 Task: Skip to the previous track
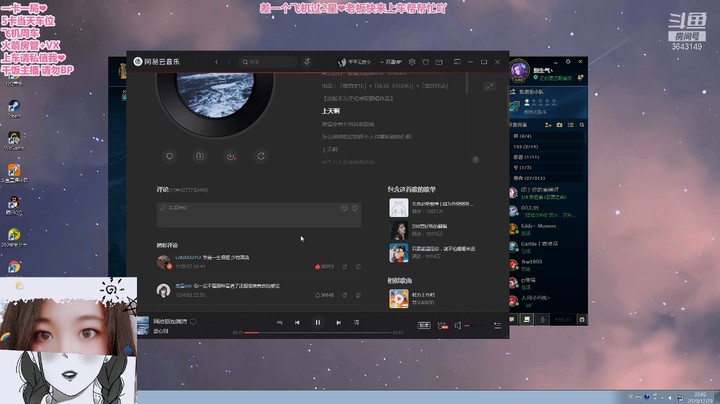pos(297,322)
